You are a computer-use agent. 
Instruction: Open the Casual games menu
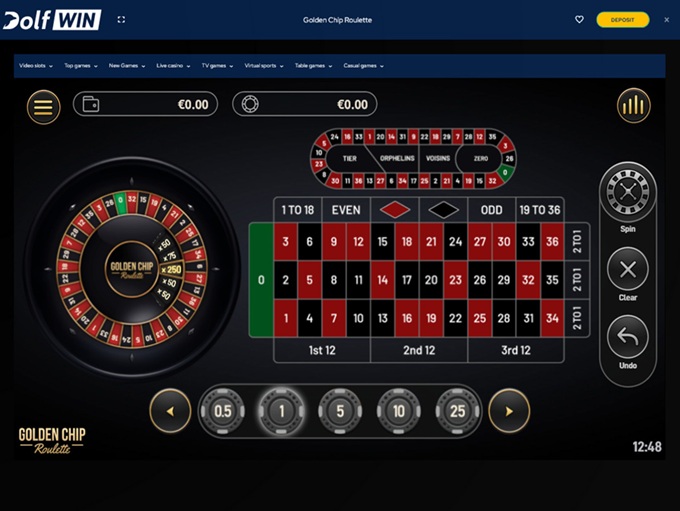(363, 66)
